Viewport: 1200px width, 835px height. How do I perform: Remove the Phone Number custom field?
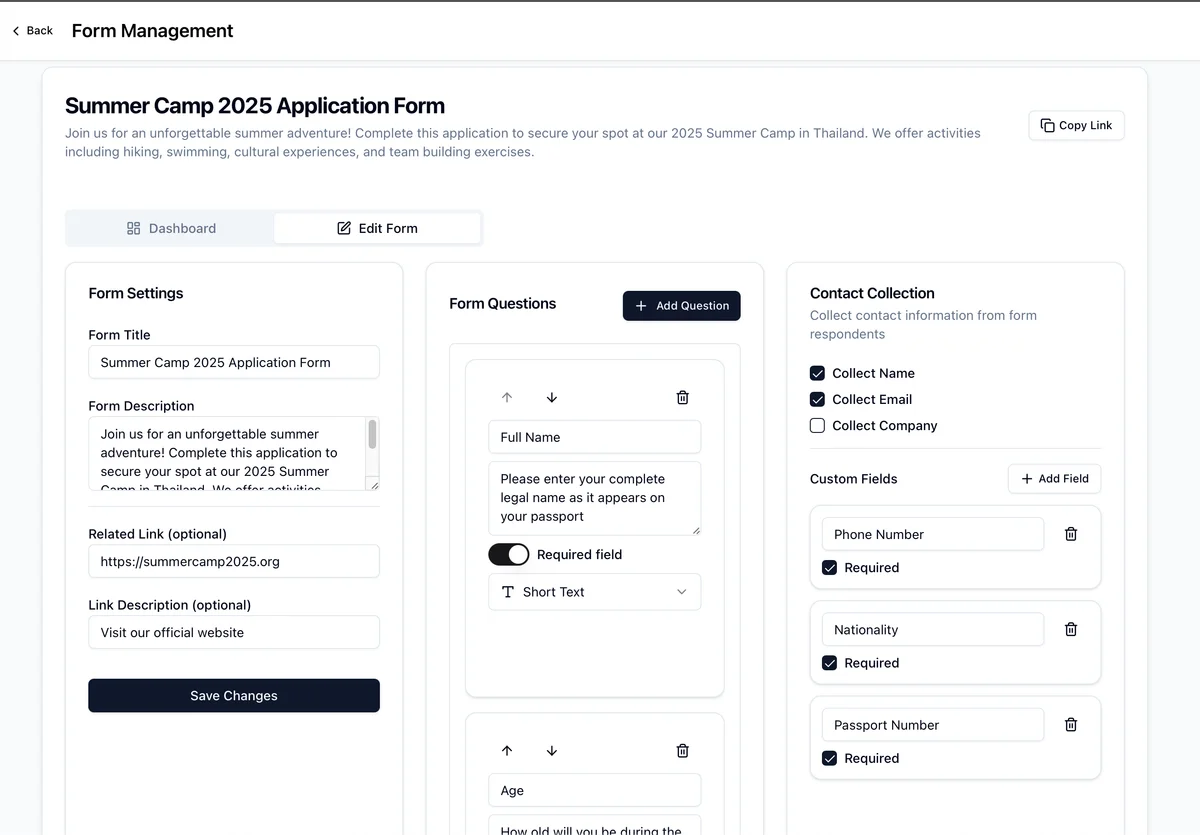coord(1071,534)
